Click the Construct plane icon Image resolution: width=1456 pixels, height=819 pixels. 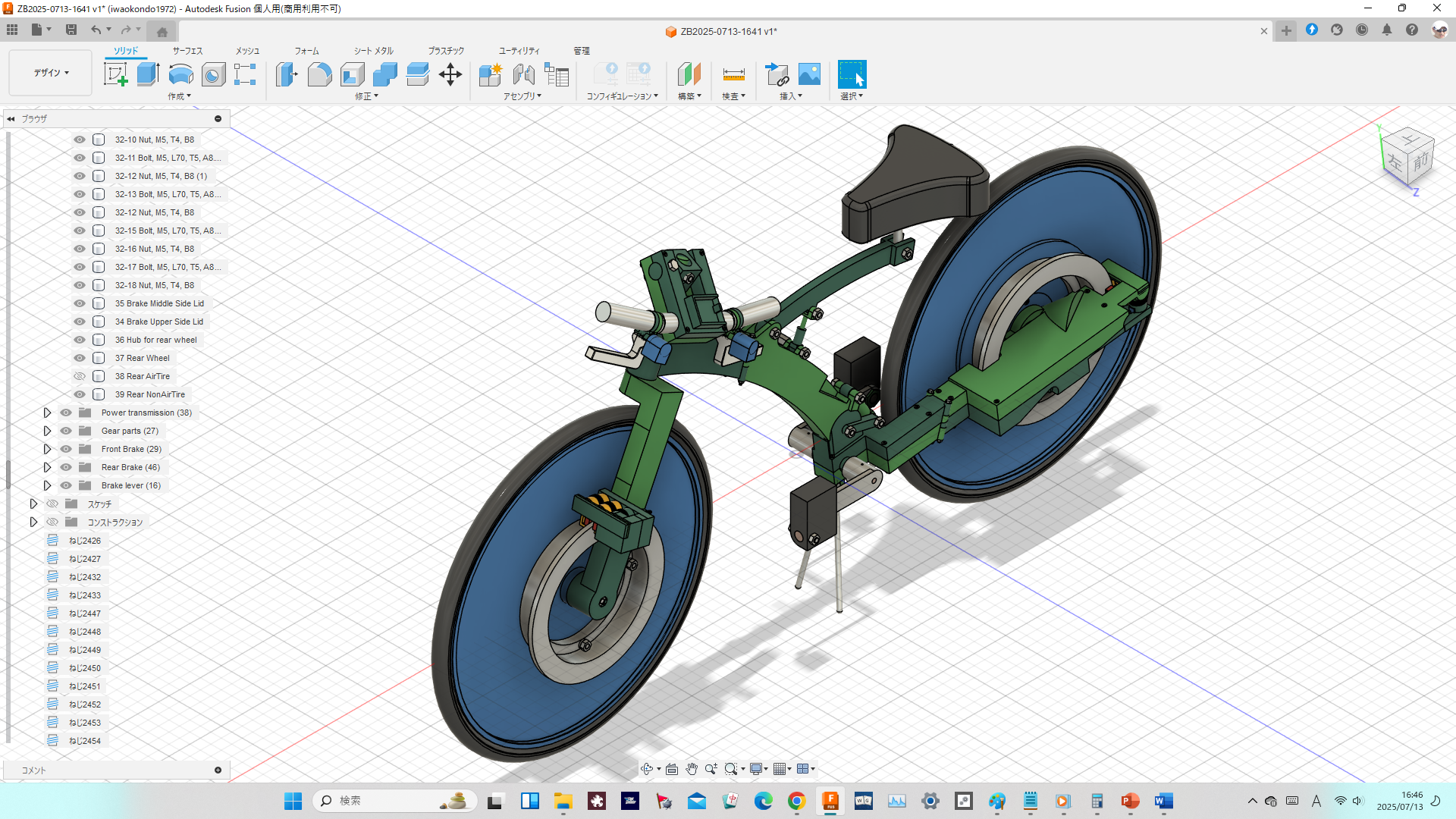(689, 74)
